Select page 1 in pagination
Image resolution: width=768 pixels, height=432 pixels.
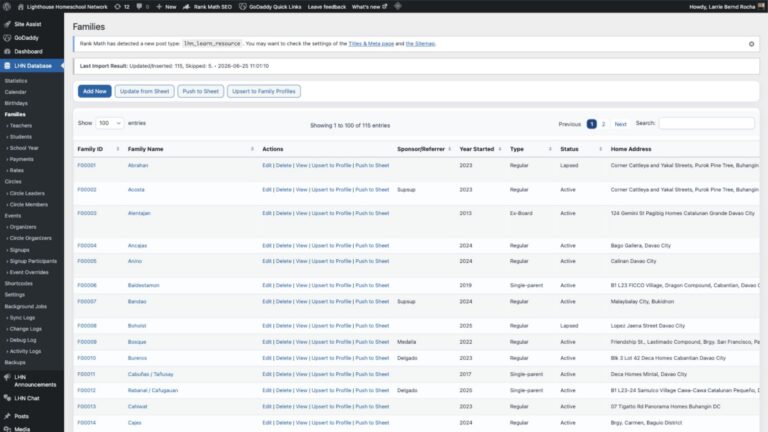(x=592, y=124)
